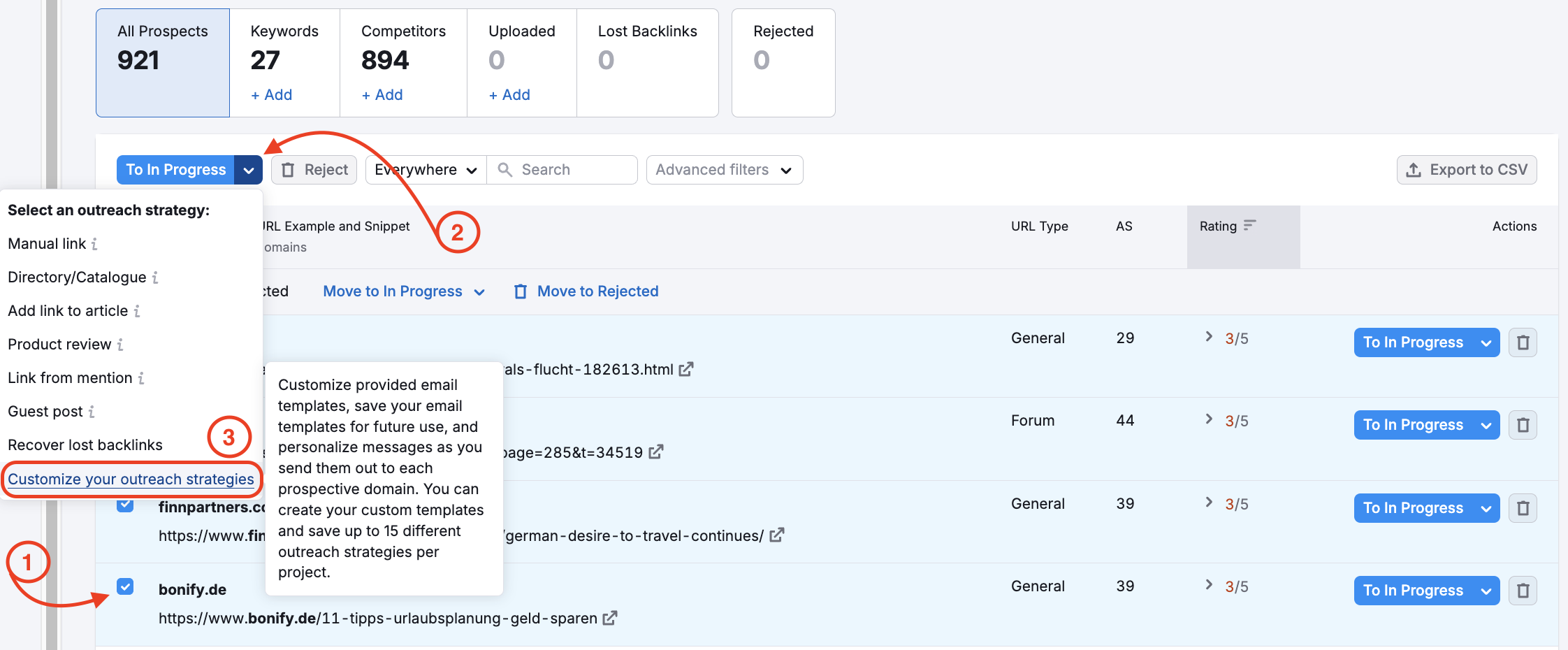Click the sort icon in the Rating column
The width and height of the screenshot is (1568, 650).
click(x=1249, y=225)
